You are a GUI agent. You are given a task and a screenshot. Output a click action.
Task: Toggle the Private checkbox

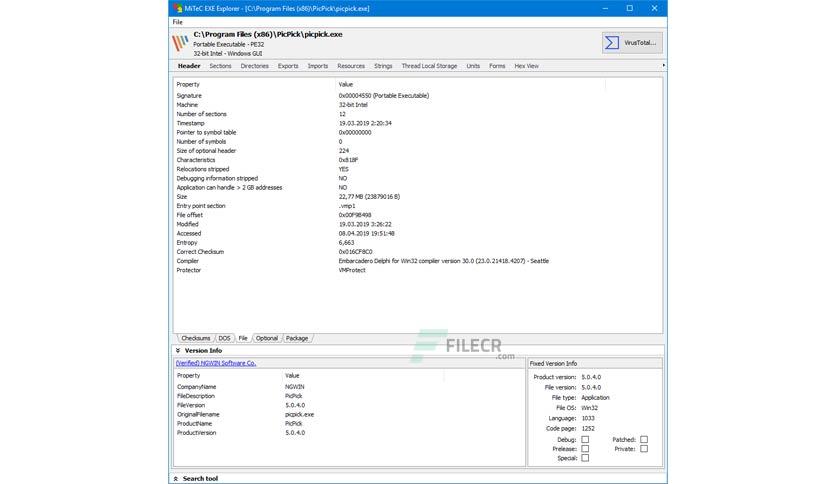644,449
